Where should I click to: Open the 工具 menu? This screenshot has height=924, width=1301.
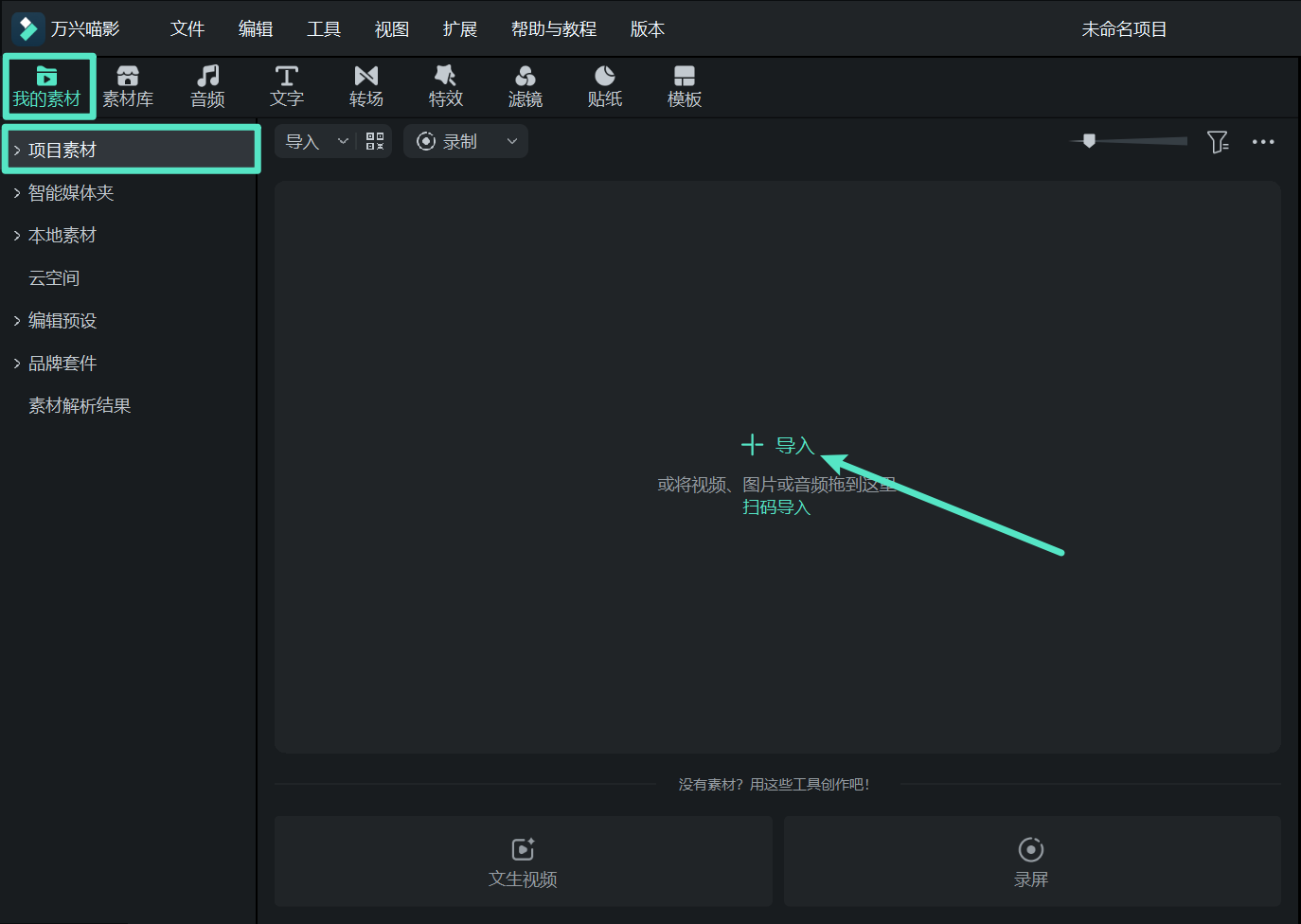coord(324,29)
